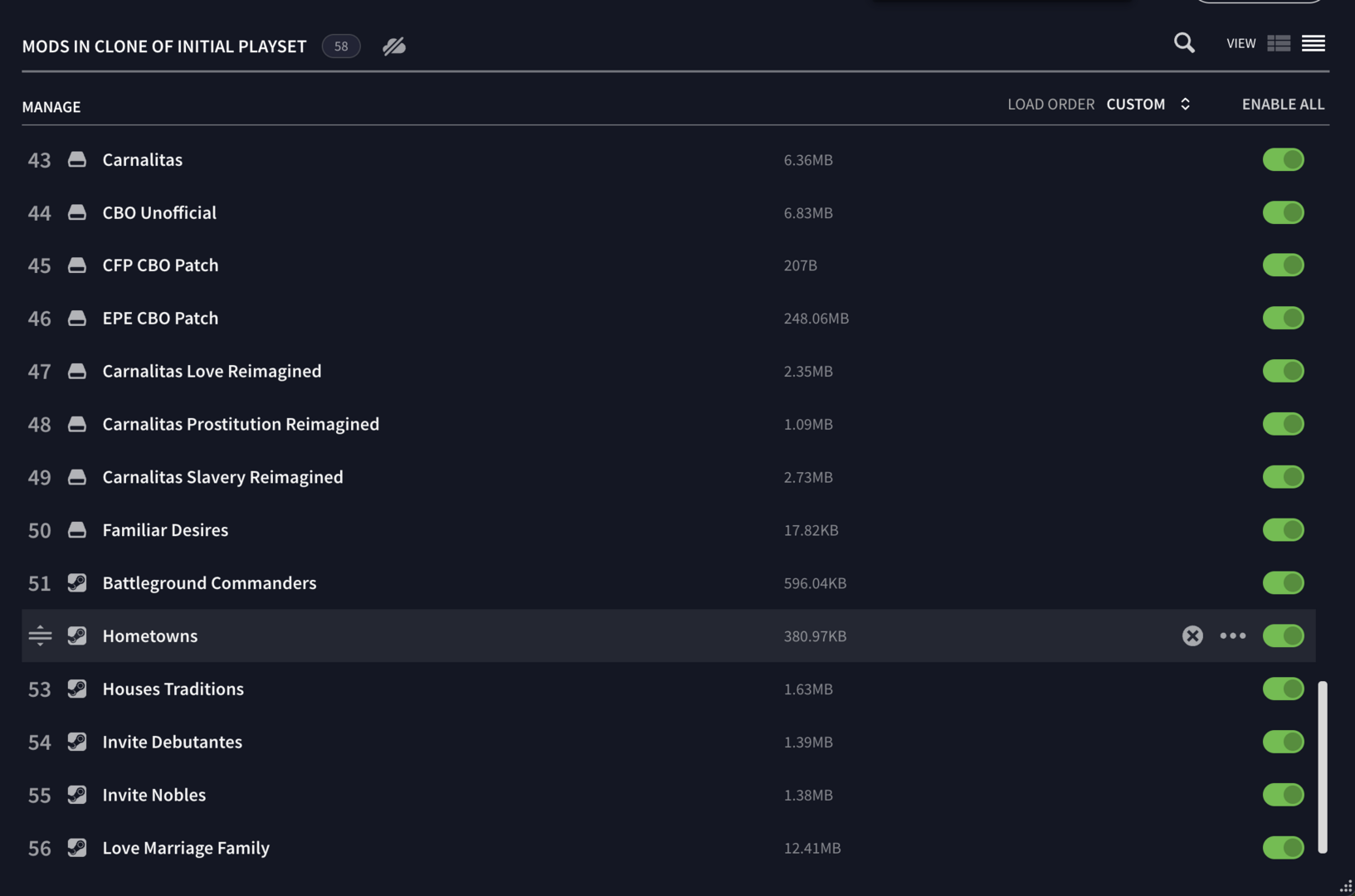Disable Battleground Commanders toggle
The image size is (1355, 896).
(1284, 582)
